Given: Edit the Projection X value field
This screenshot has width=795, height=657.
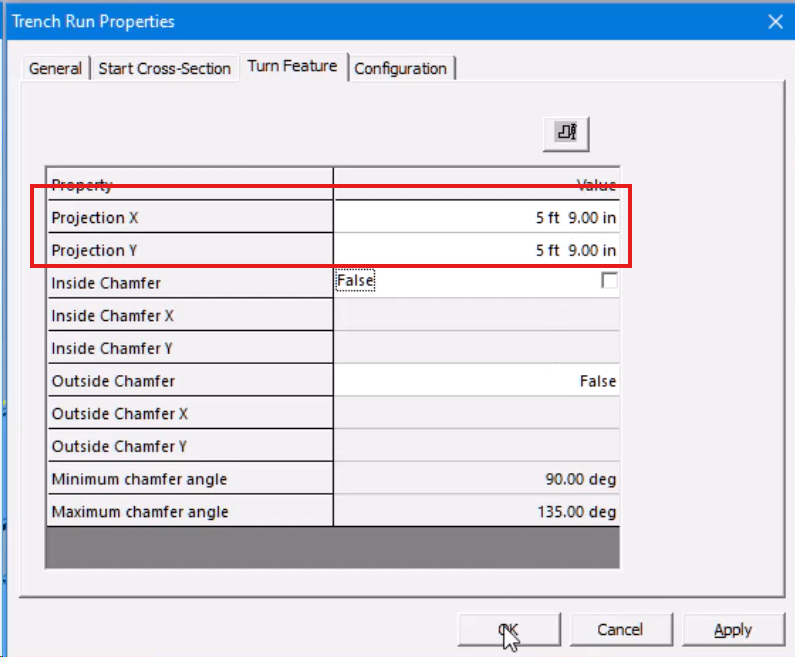Looking at the screenshot, I should click(476, 218).
